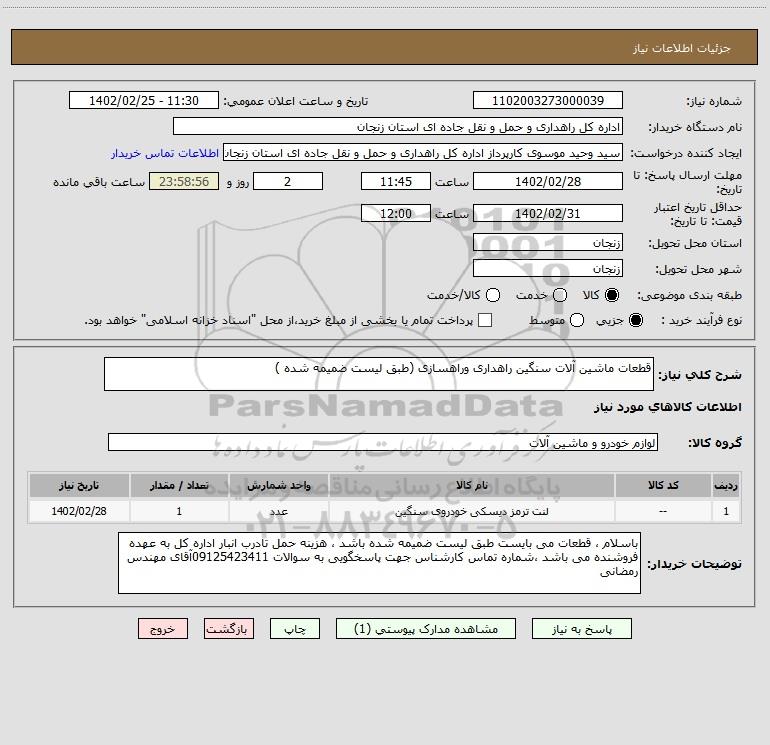
Task: Click the واحد شمارش column header
Action: [x=278, y=485]
